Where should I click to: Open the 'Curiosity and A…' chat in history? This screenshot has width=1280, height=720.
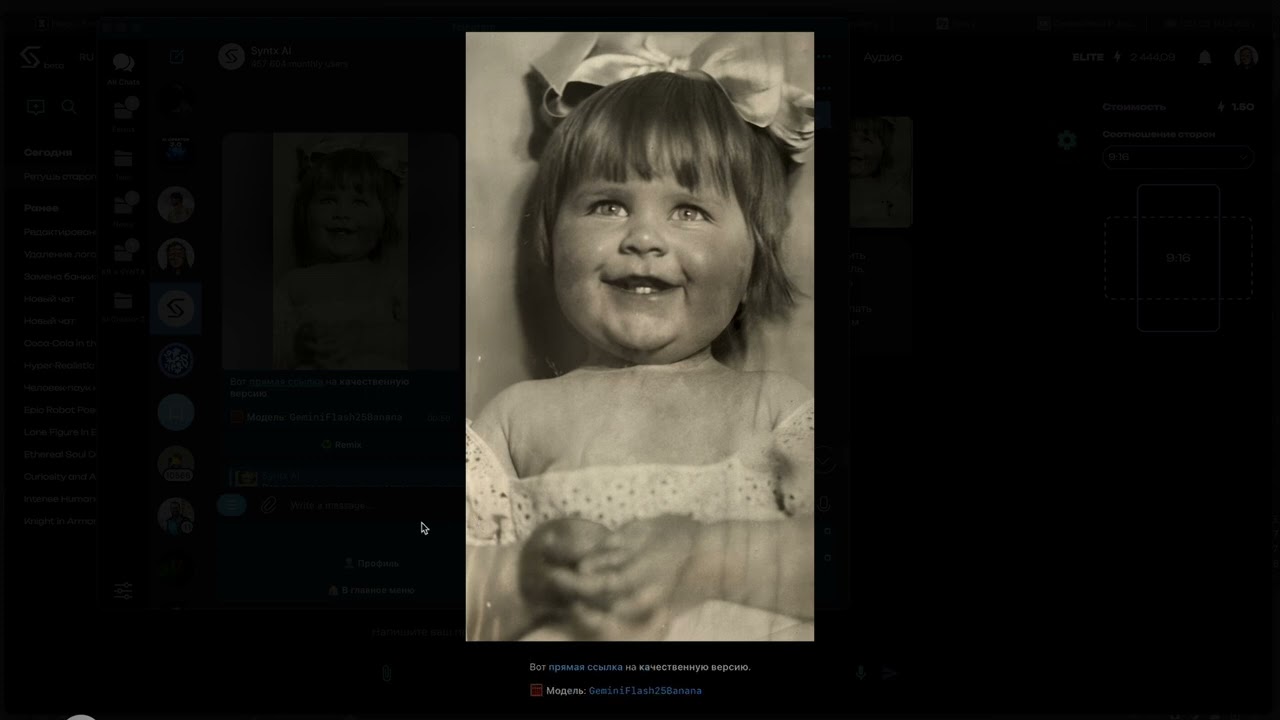click(x=60, y=476)
